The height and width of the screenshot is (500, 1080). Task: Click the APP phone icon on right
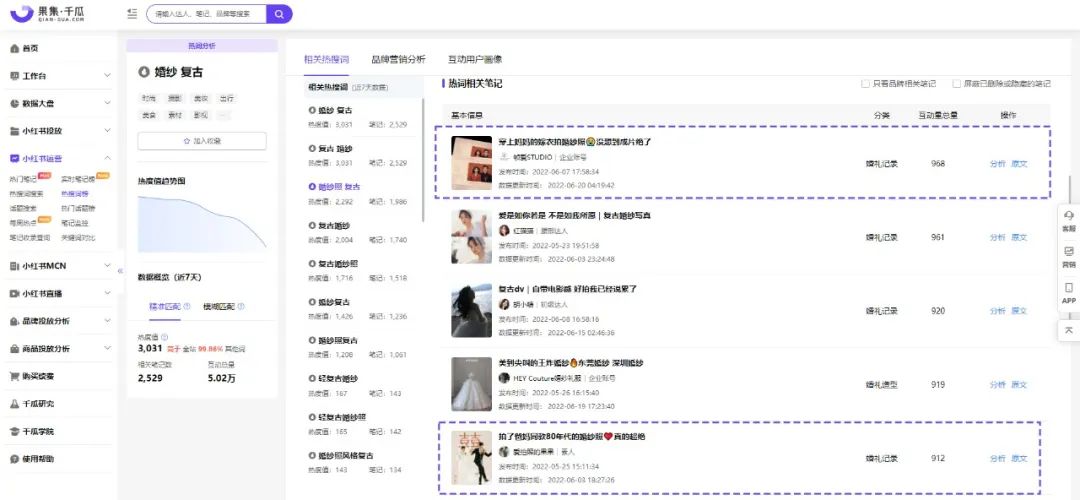coord(1068,288)
